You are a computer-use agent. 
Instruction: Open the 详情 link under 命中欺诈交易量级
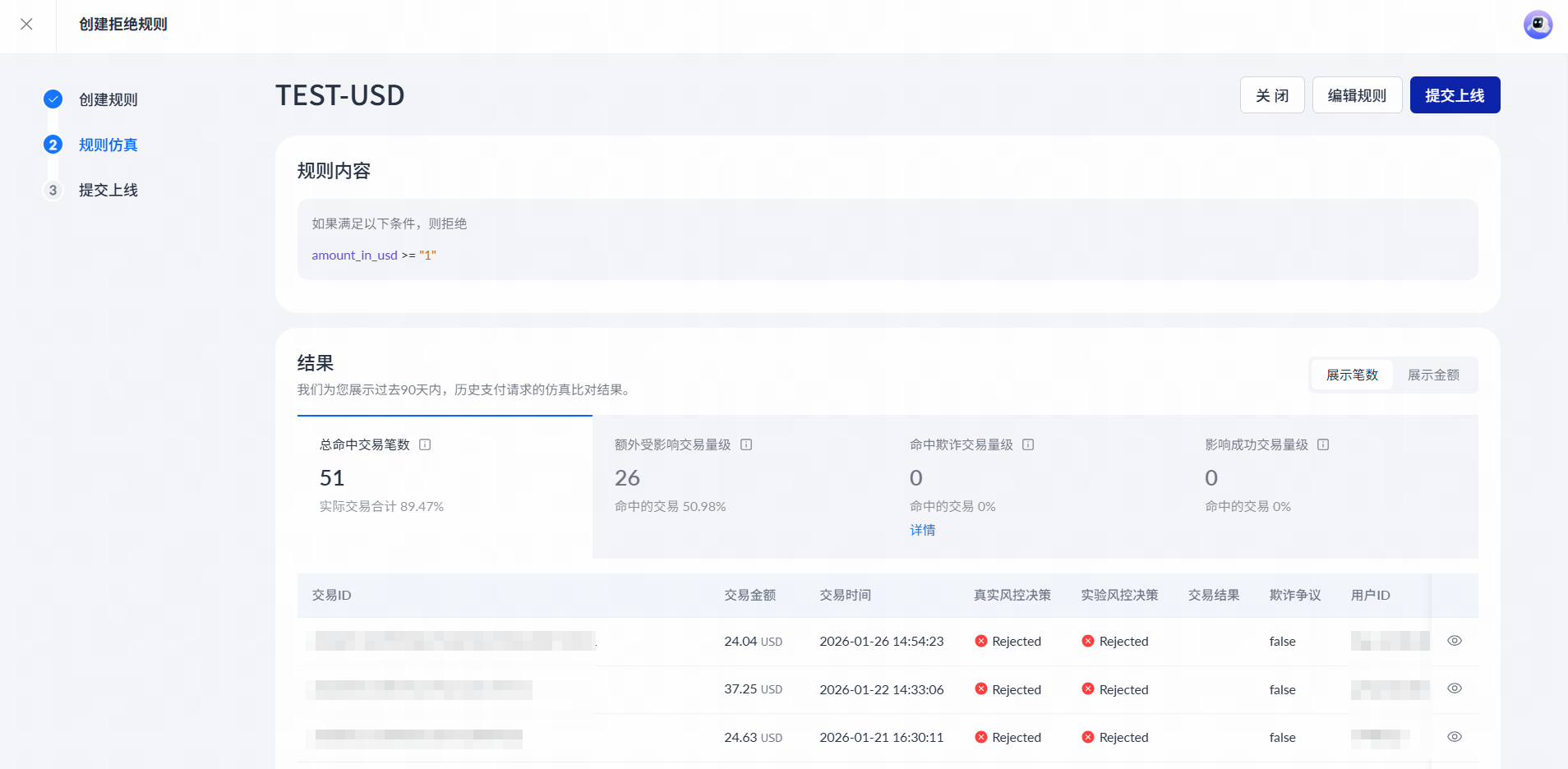click(x=922, y=530)
